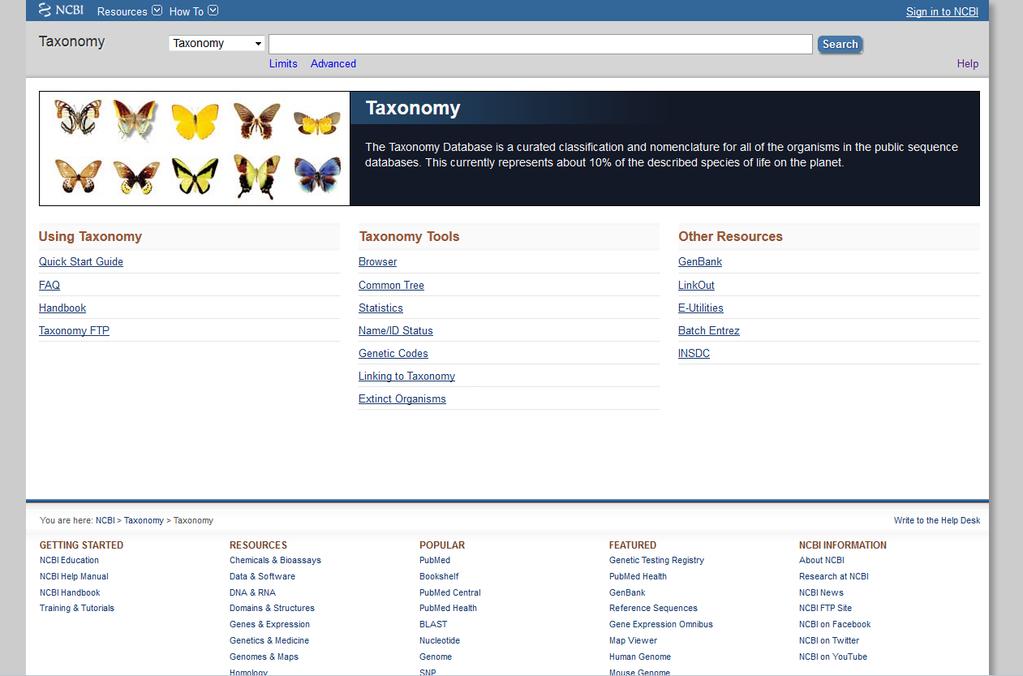Open Domains & Structures link

pyautogui.click(x=271, y=608)
